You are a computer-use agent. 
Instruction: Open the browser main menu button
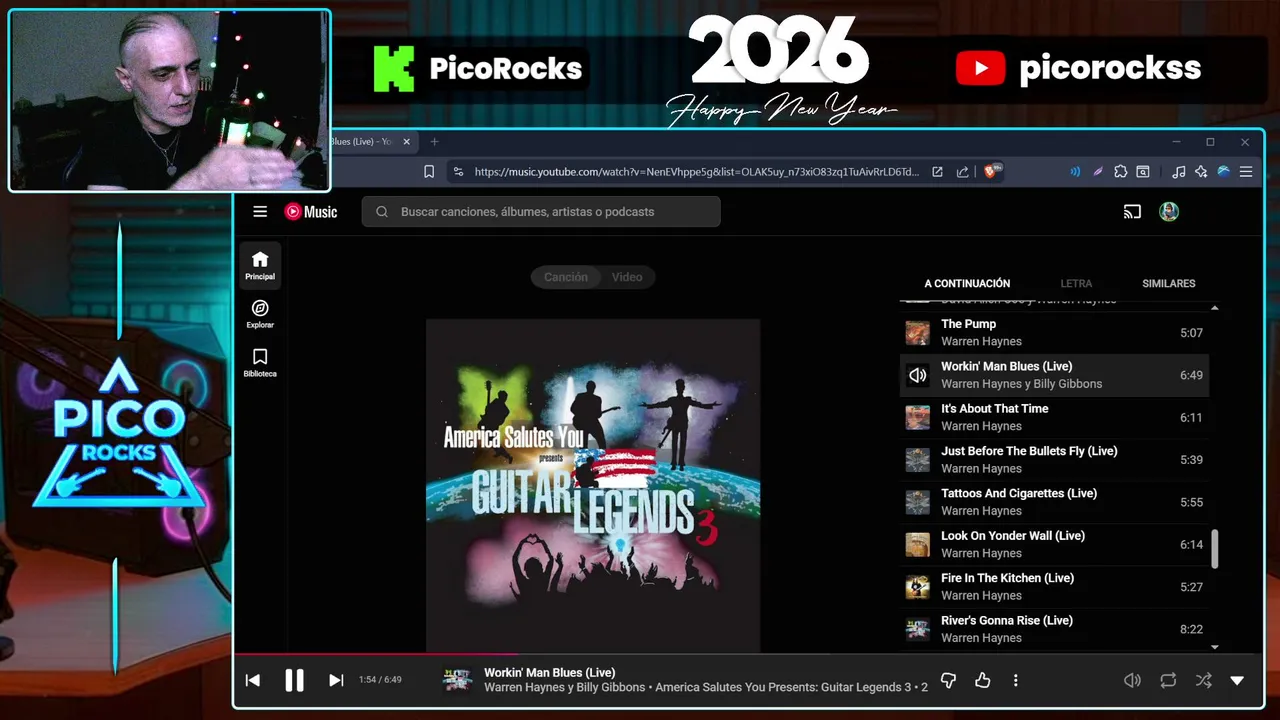click(x=1246, y=172)
